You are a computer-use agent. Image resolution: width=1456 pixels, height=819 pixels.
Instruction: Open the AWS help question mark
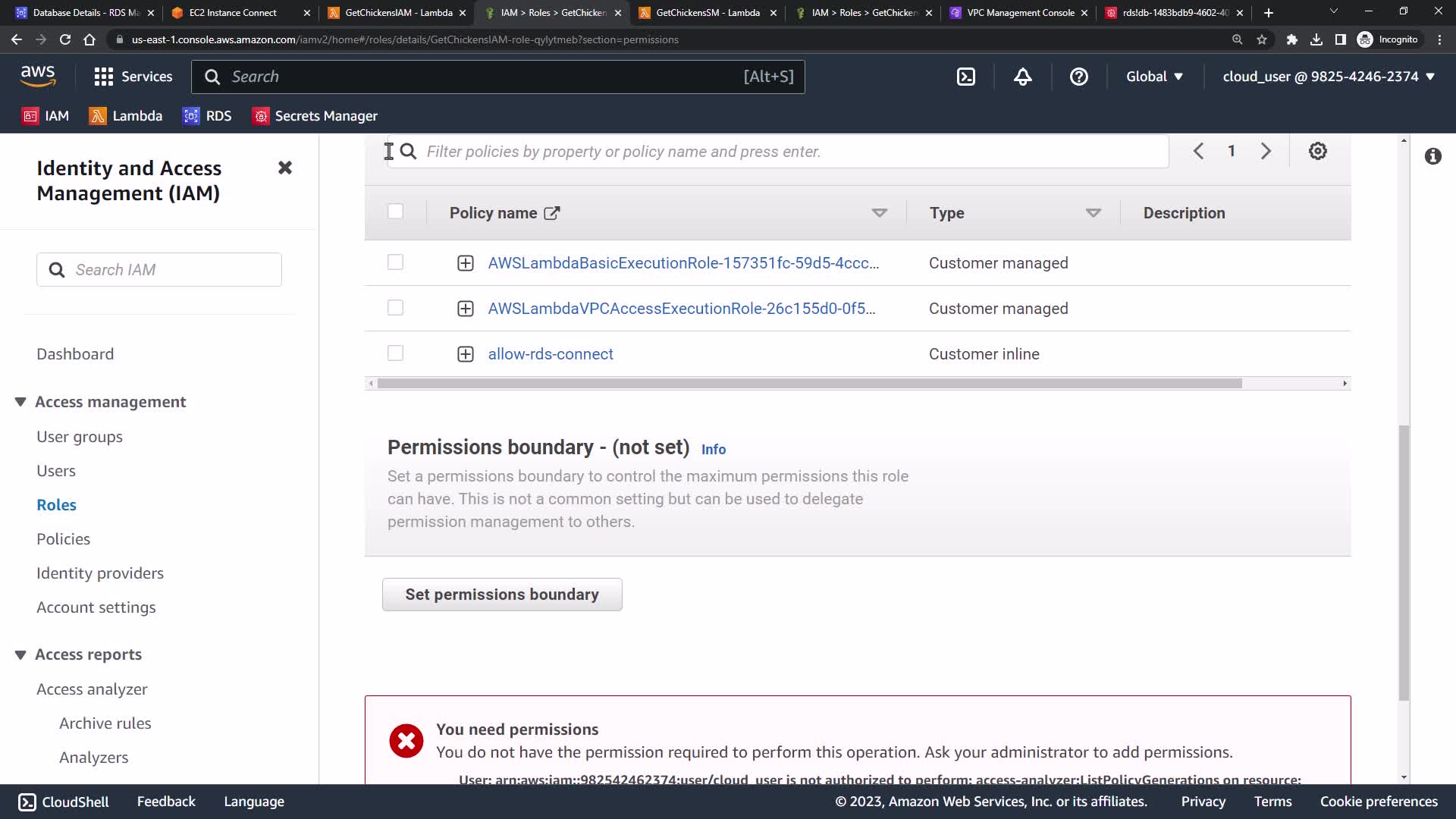1078,77
